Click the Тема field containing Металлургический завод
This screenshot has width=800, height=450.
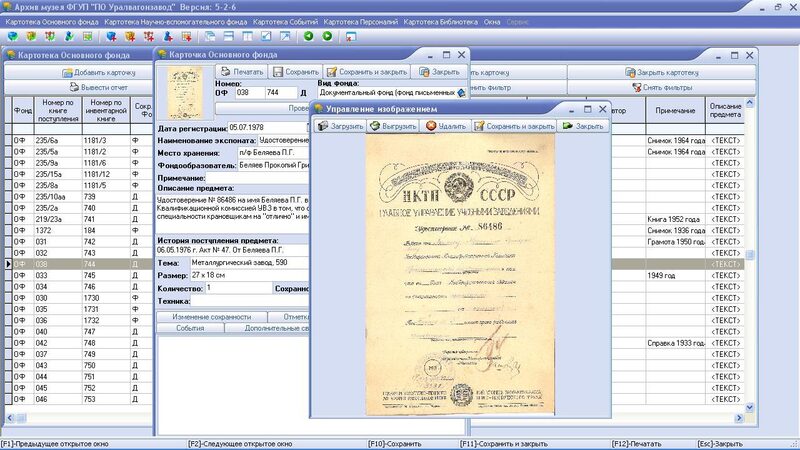pyautogui.click(x=249, y=263)
